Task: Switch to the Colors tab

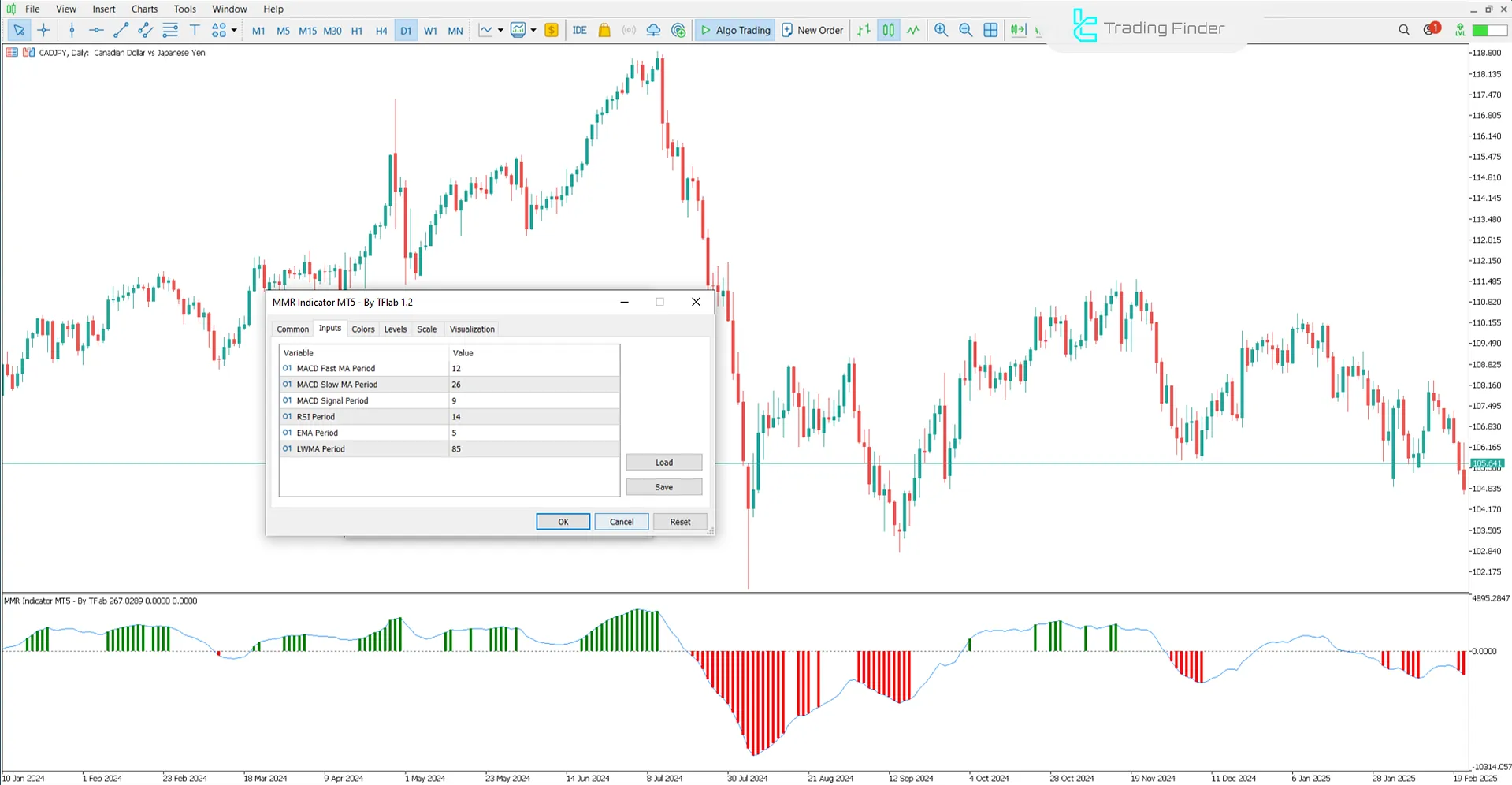Action: click(x=363, y=329)
